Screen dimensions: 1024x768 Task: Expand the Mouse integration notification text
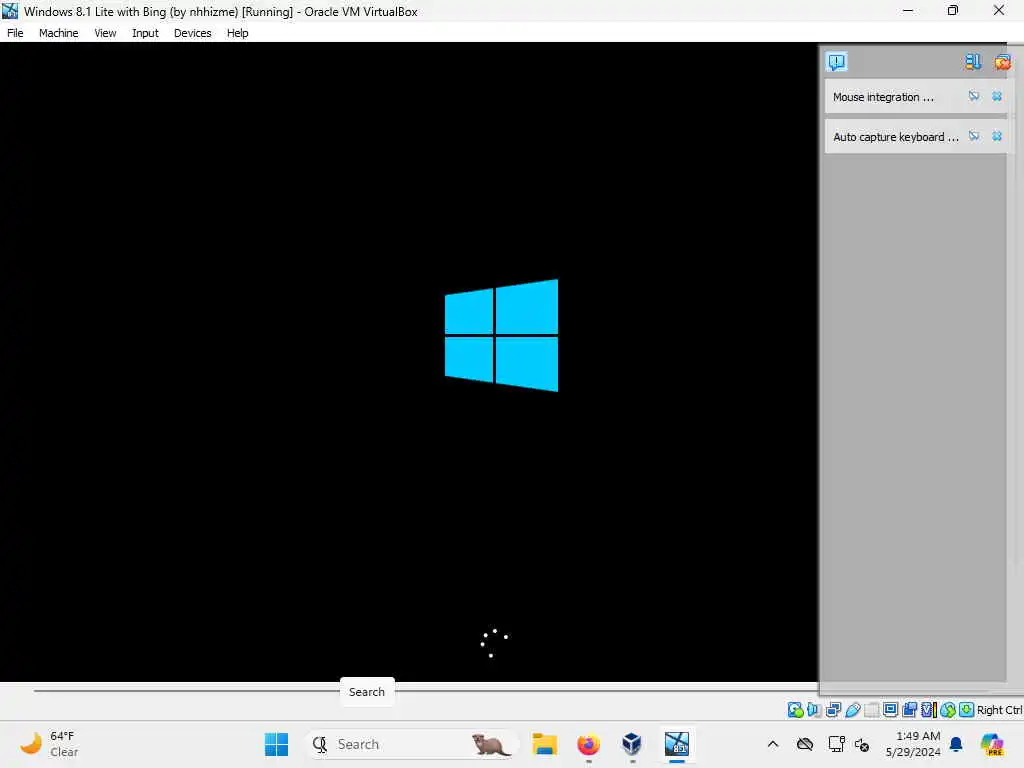(883, 97)
